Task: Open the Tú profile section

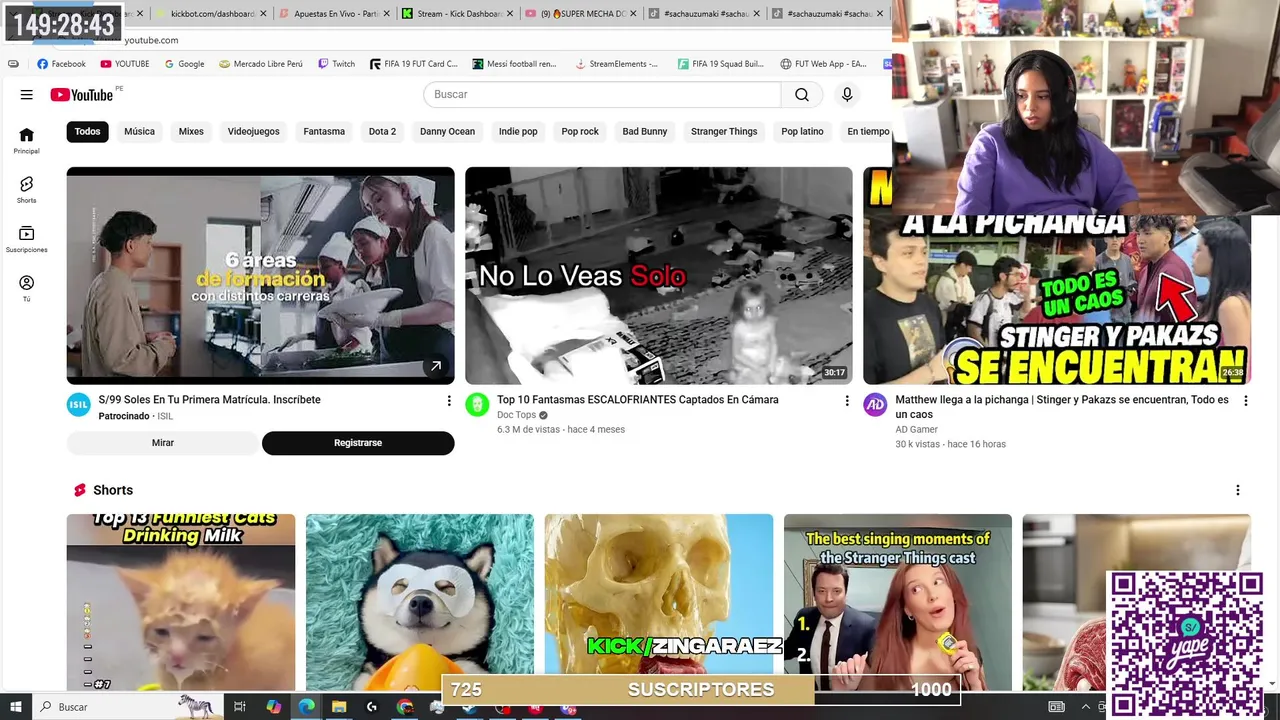Action: tap(26, 288)
